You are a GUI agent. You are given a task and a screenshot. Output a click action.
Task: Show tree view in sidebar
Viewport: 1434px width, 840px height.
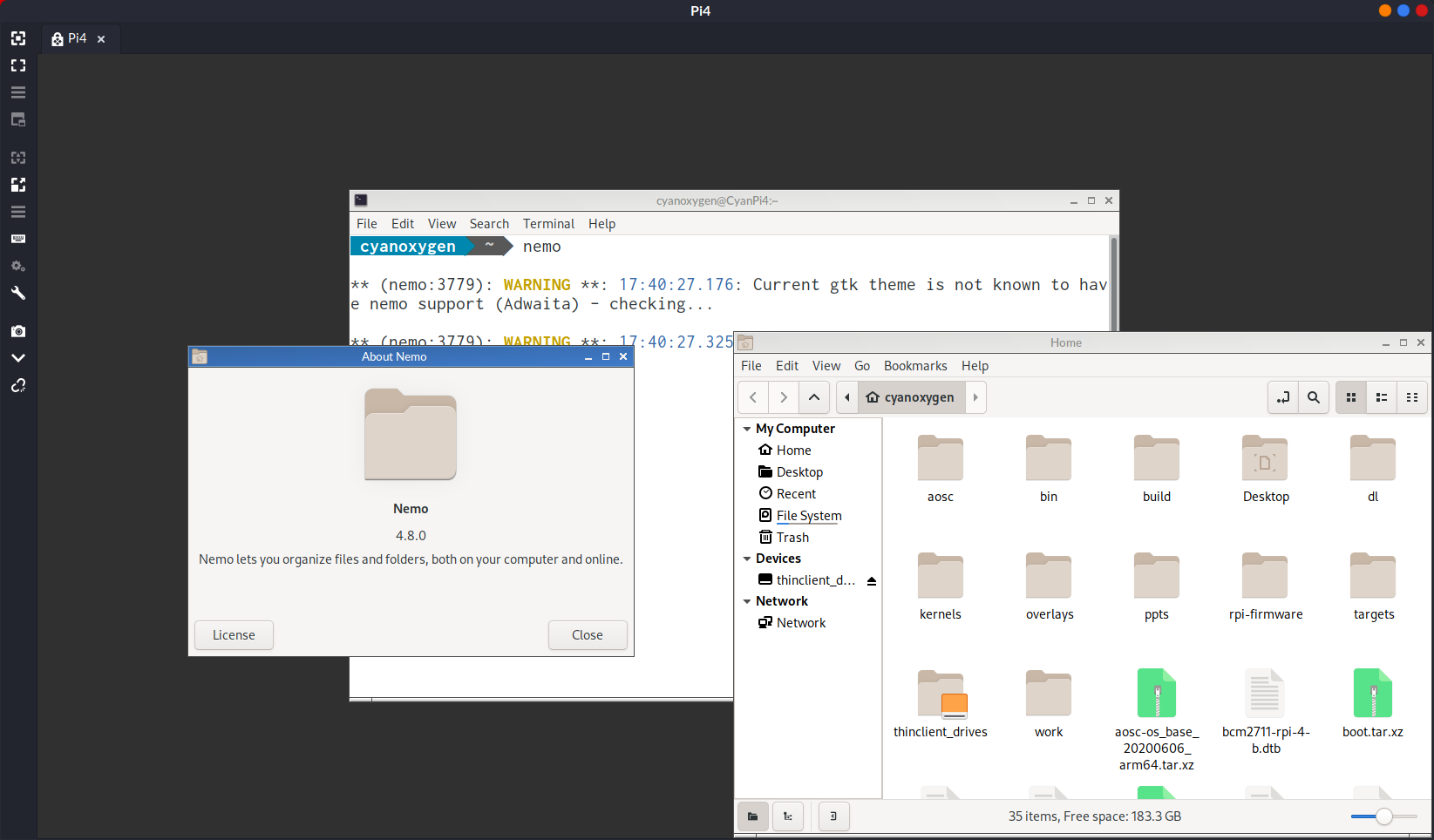click(788, 816)
